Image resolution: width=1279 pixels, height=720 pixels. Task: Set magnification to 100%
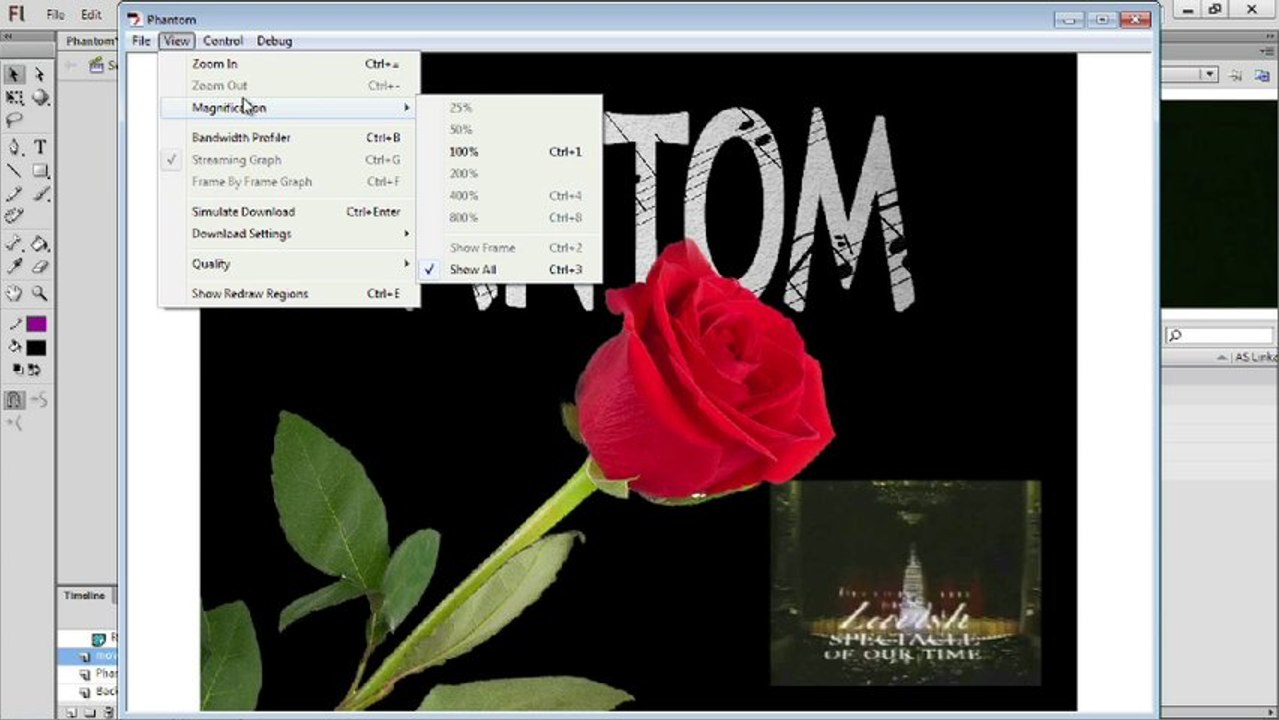pyautogui.click(x=509, y=152)
